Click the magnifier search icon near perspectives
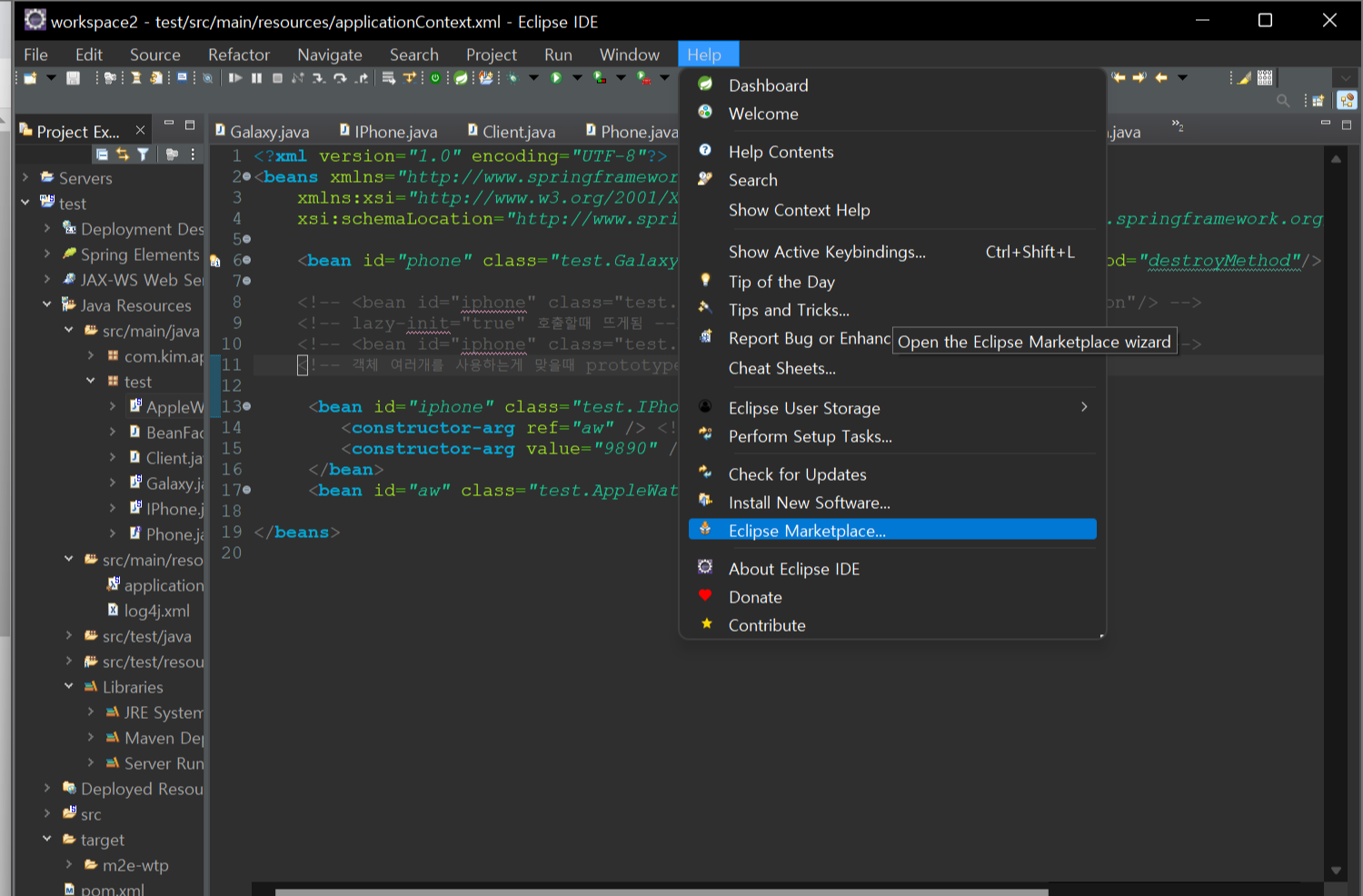The image size is (1363, 896). (1283, 101)
